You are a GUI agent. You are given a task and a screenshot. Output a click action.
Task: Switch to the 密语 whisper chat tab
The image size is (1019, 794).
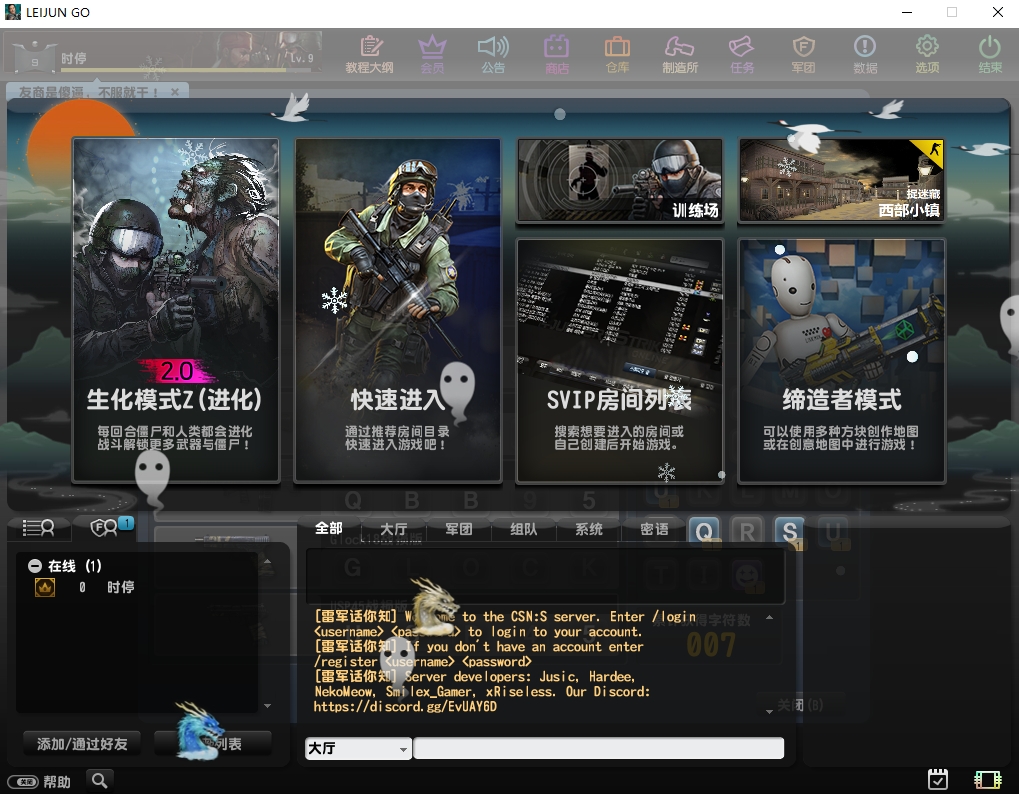652,529
